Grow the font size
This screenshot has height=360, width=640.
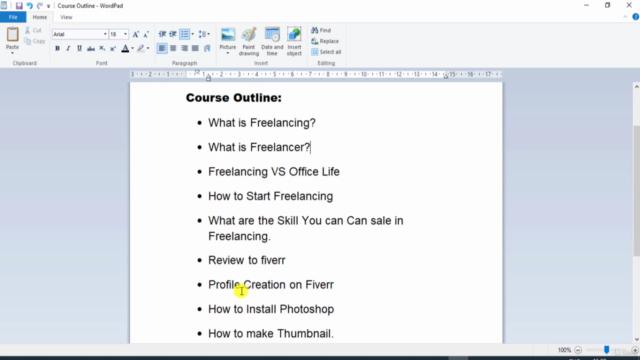pyautogui.click(x=136, y=34)
